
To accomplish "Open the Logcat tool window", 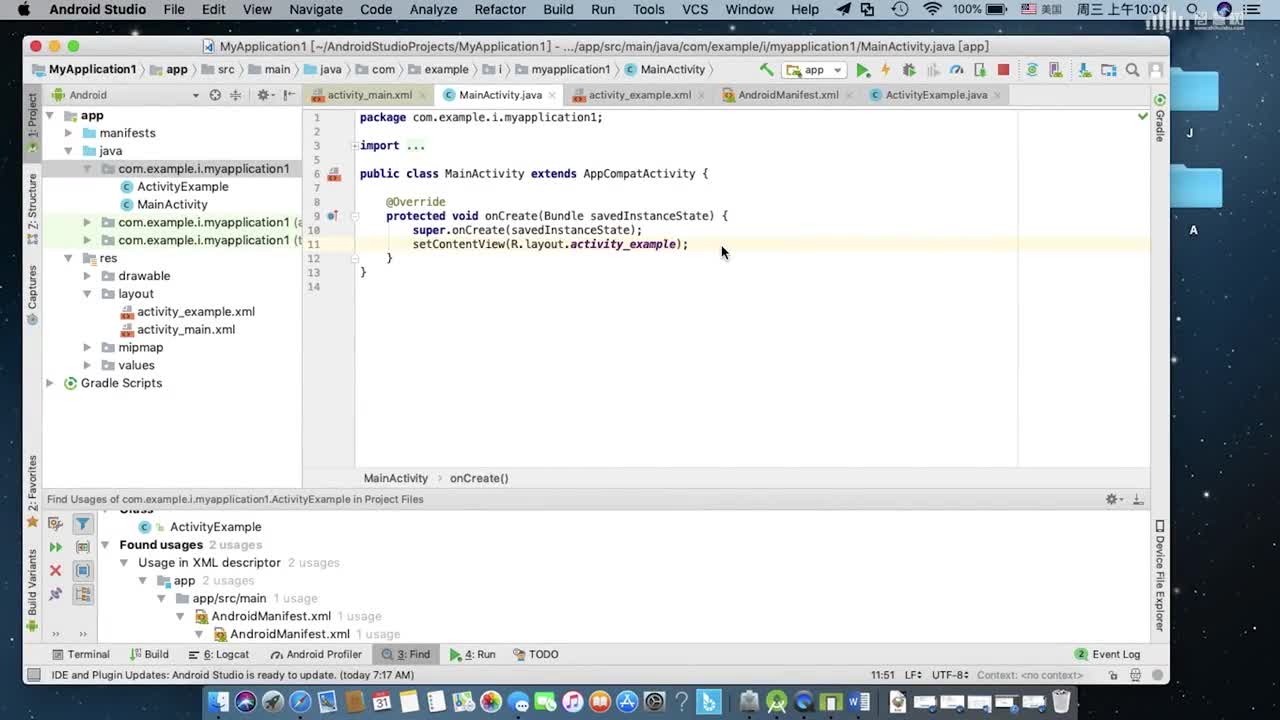I will point(218,654).
